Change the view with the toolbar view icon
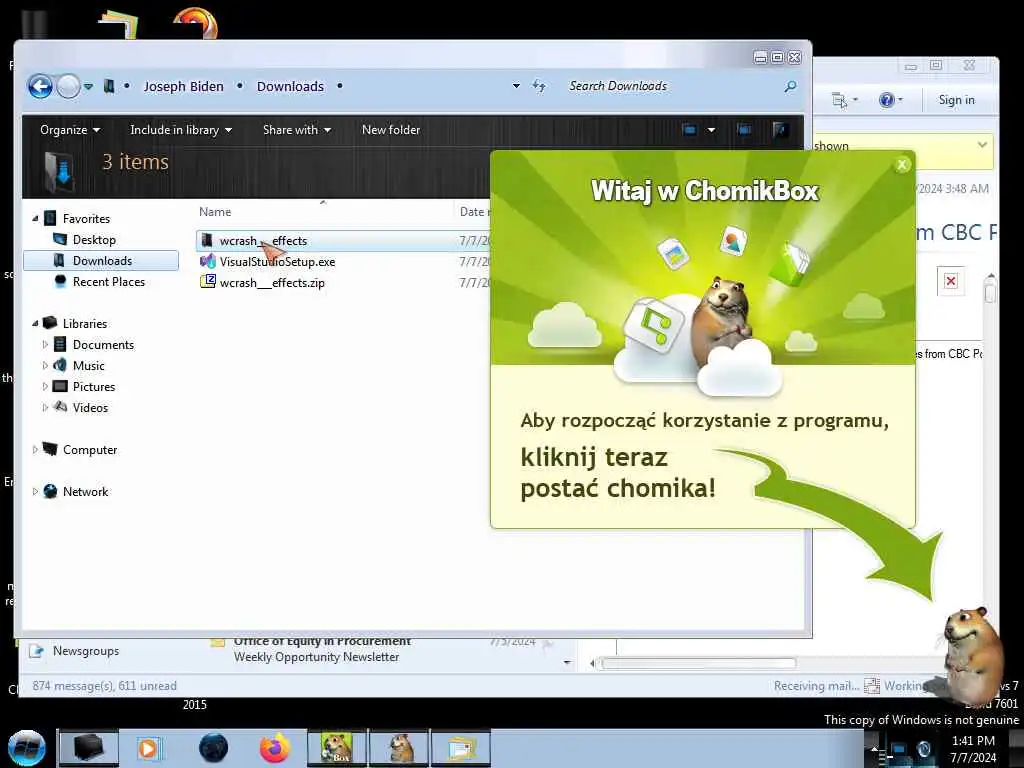The image size is (1024, 768). point(690,129)
